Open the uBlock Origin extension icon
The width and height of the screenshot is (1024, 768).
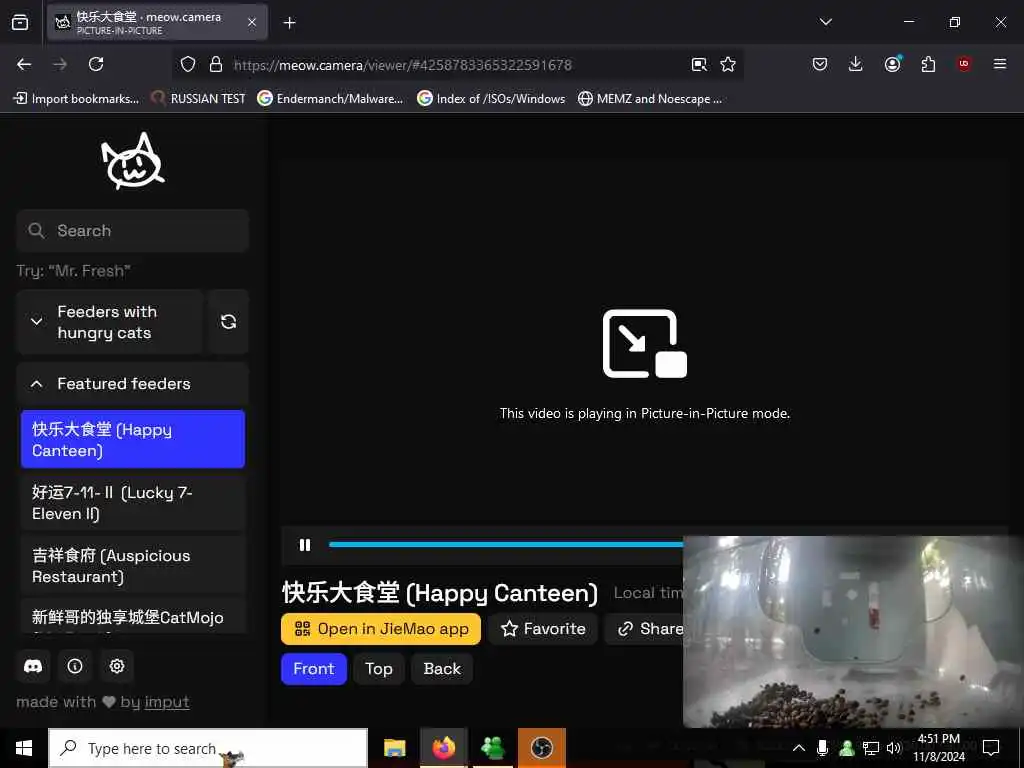click(x=964, y=64)
